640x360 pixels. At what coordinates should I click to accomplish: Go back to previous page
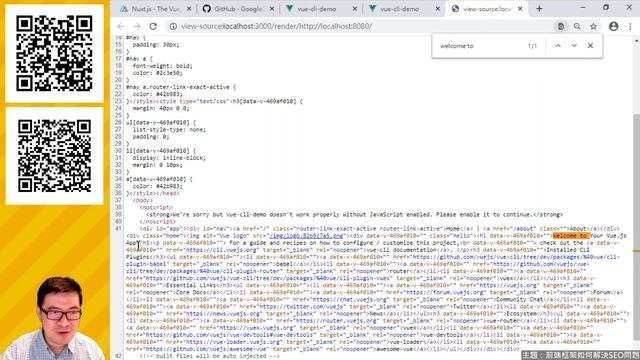(x=120, y=26)
